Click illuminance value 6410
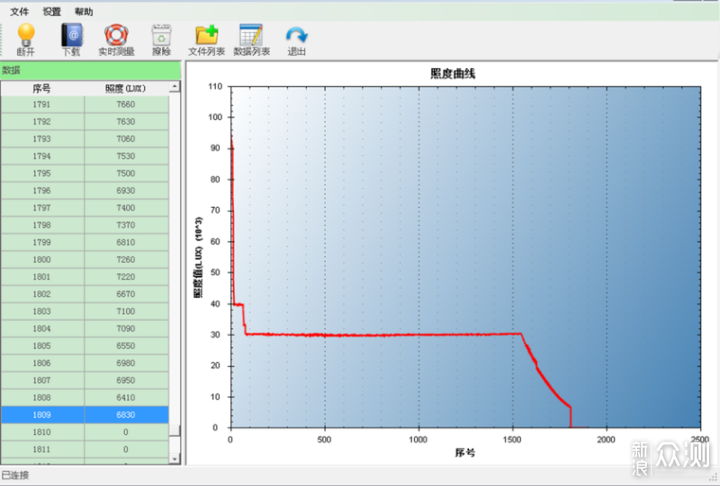The image size is (720, 486). tap(126, 397)
